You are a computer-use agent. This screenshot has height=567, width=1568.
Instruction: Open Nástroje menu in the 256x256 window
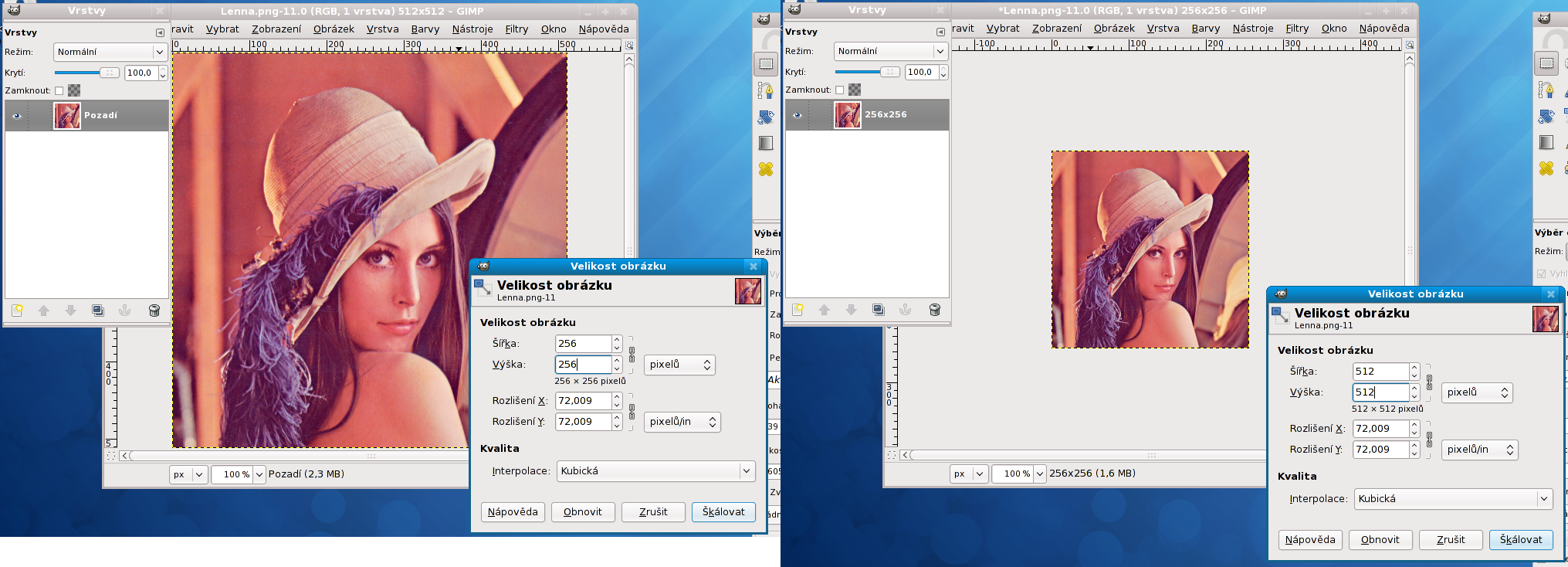1253,29
